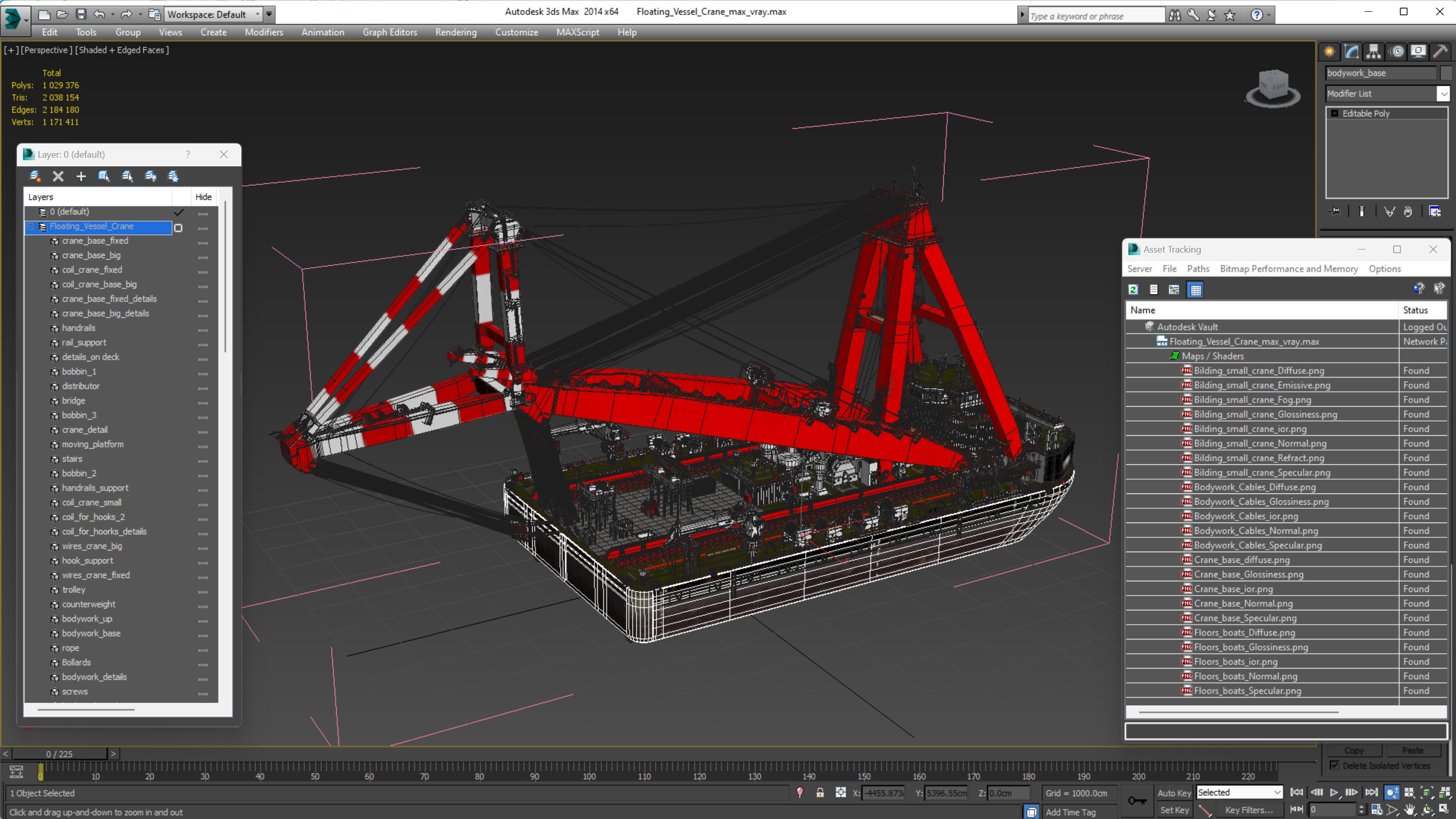Toggle Hide for crane_base_fixed layer row

[204, 243]
